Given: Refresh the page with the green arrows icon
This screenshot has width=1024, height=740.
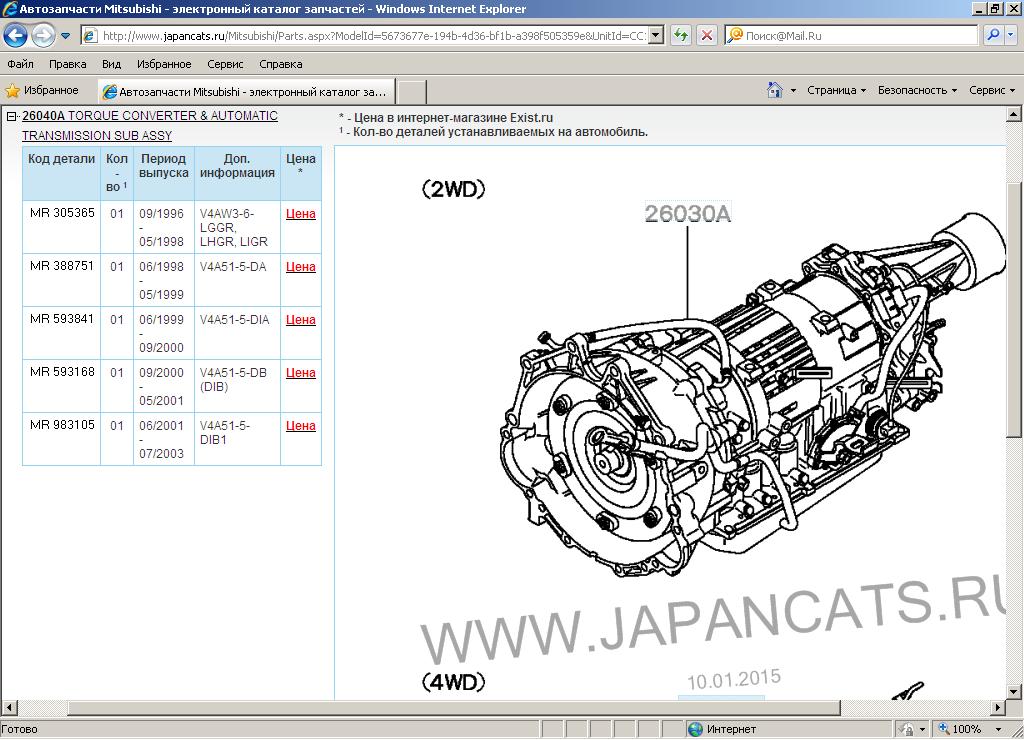Looking at the screenshot, I should pyautogui.click(x=681, y=35).
